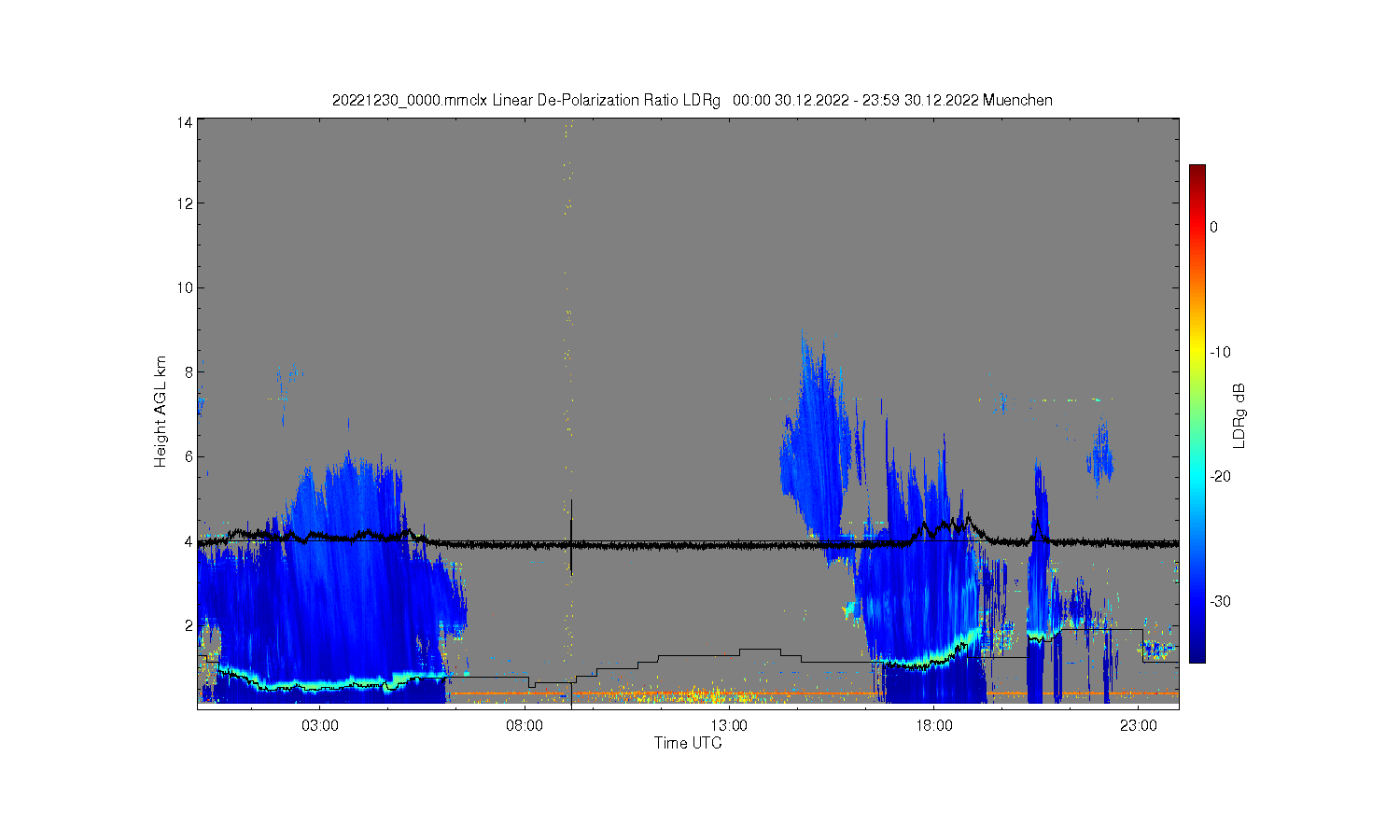Click the '-30' colorbar tick label
Image resolution: width=1400 pixels, height=840 pixels.
tap(1221, 601)
